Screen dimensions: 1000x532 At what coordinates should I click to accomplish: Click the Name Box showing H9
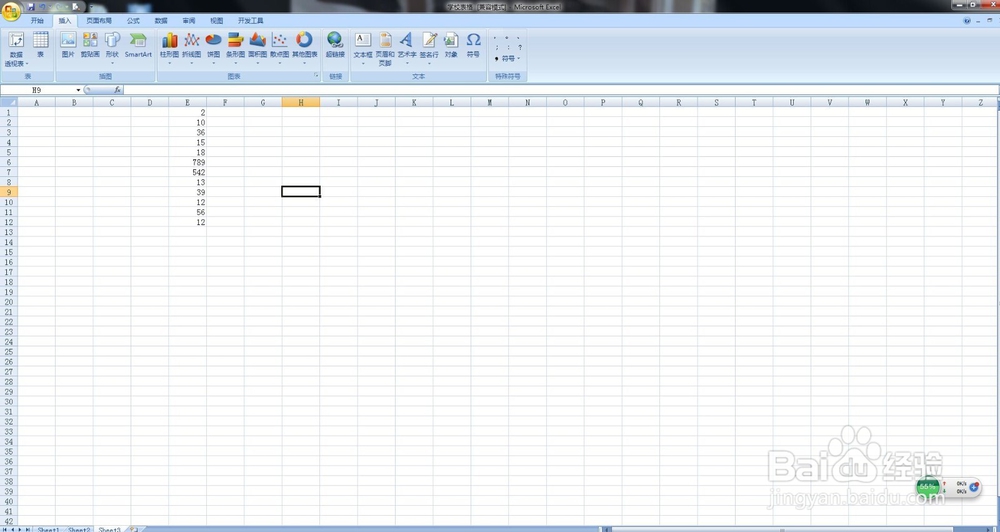pos(37,90)
